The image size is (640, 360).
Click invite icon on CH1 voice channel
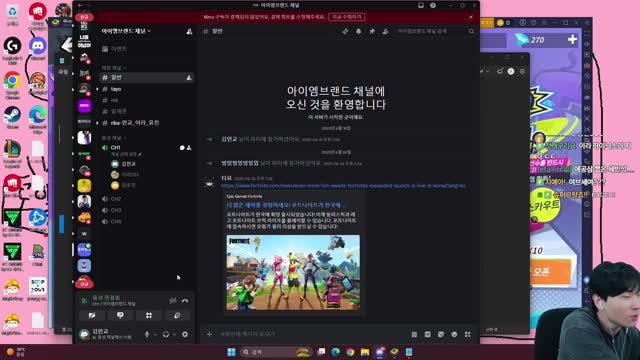click(x=189, y=148)
